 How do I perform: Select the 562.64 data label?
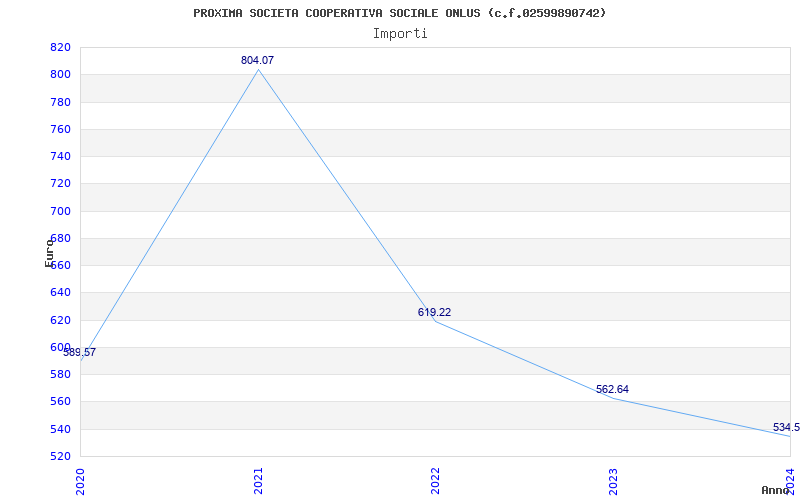pyautogui.click(x=612, y=389)
